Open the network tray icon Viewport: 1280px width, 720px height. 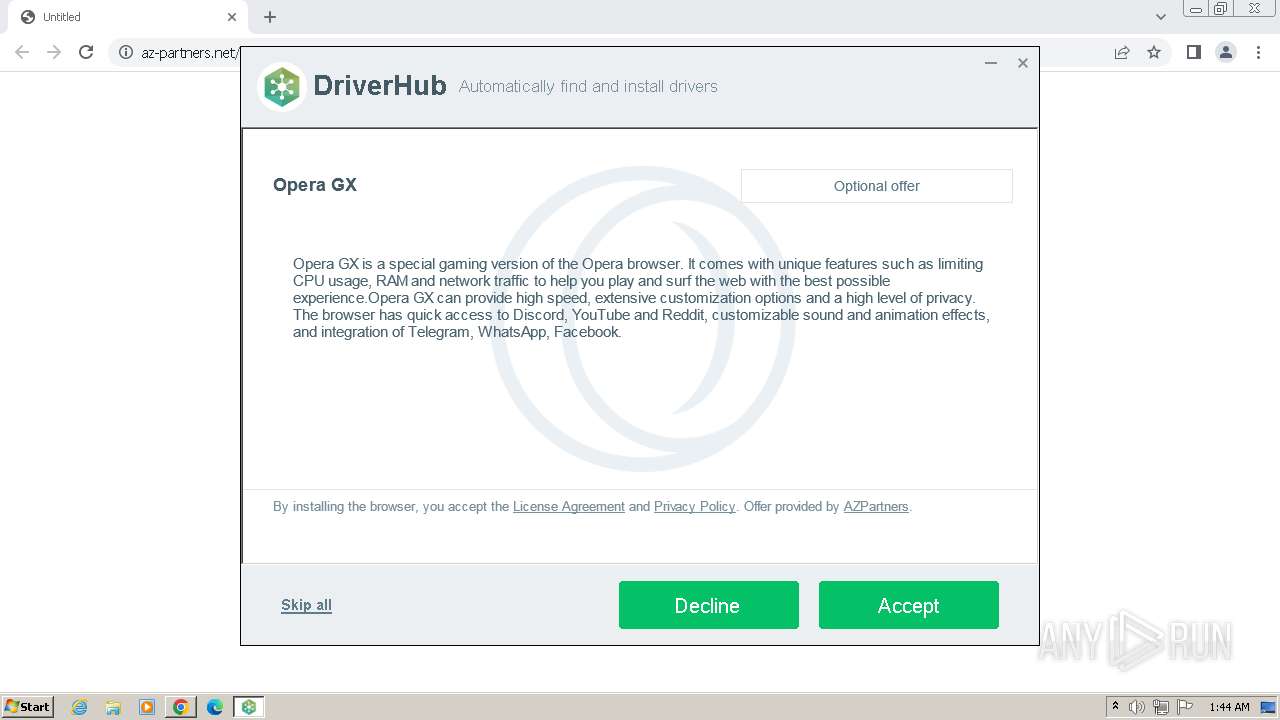tap(1161, 707)
